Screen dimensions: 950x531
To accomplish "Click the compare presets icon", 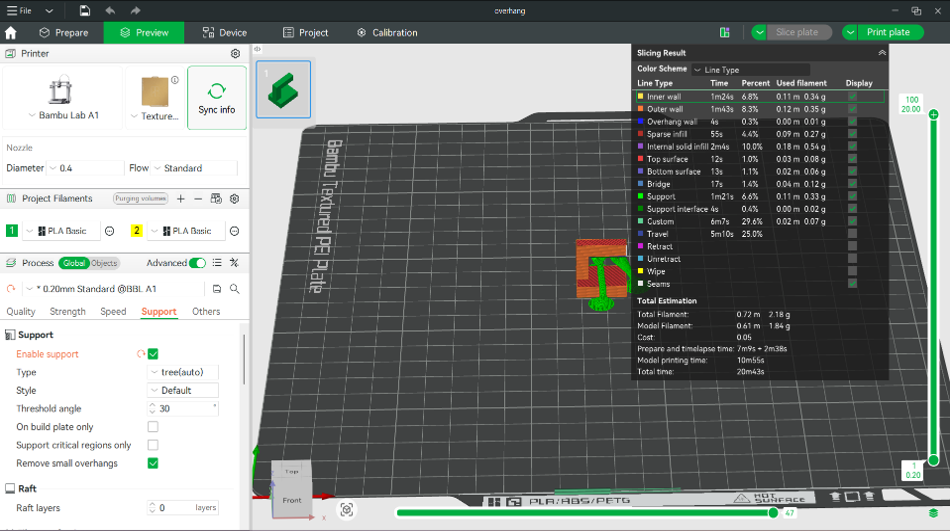I will coord(234,263).
